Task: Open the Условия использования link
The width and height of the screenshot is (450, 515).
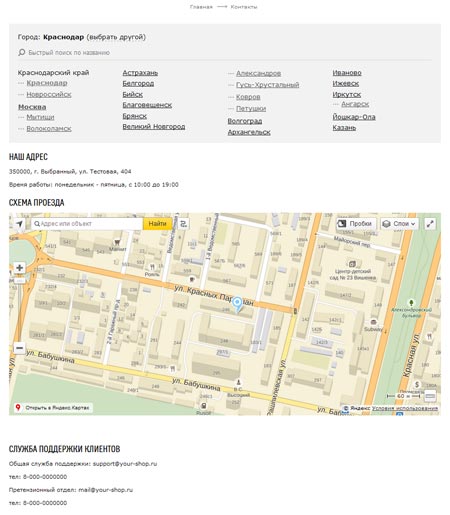Action: pos(405,408)
